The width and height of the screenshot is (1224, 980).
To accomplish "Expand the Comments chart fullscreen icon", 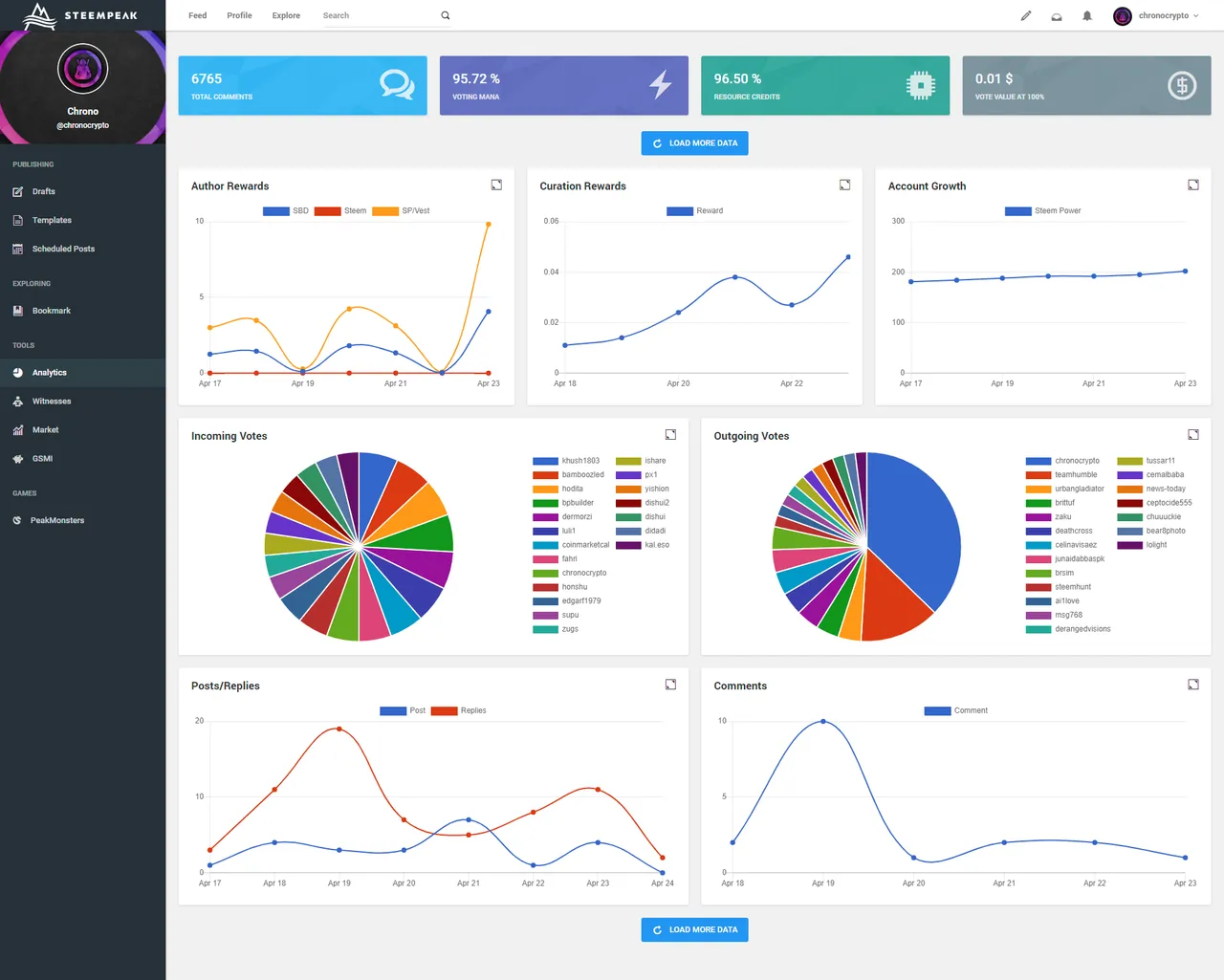I will (x=1193, y=684).
